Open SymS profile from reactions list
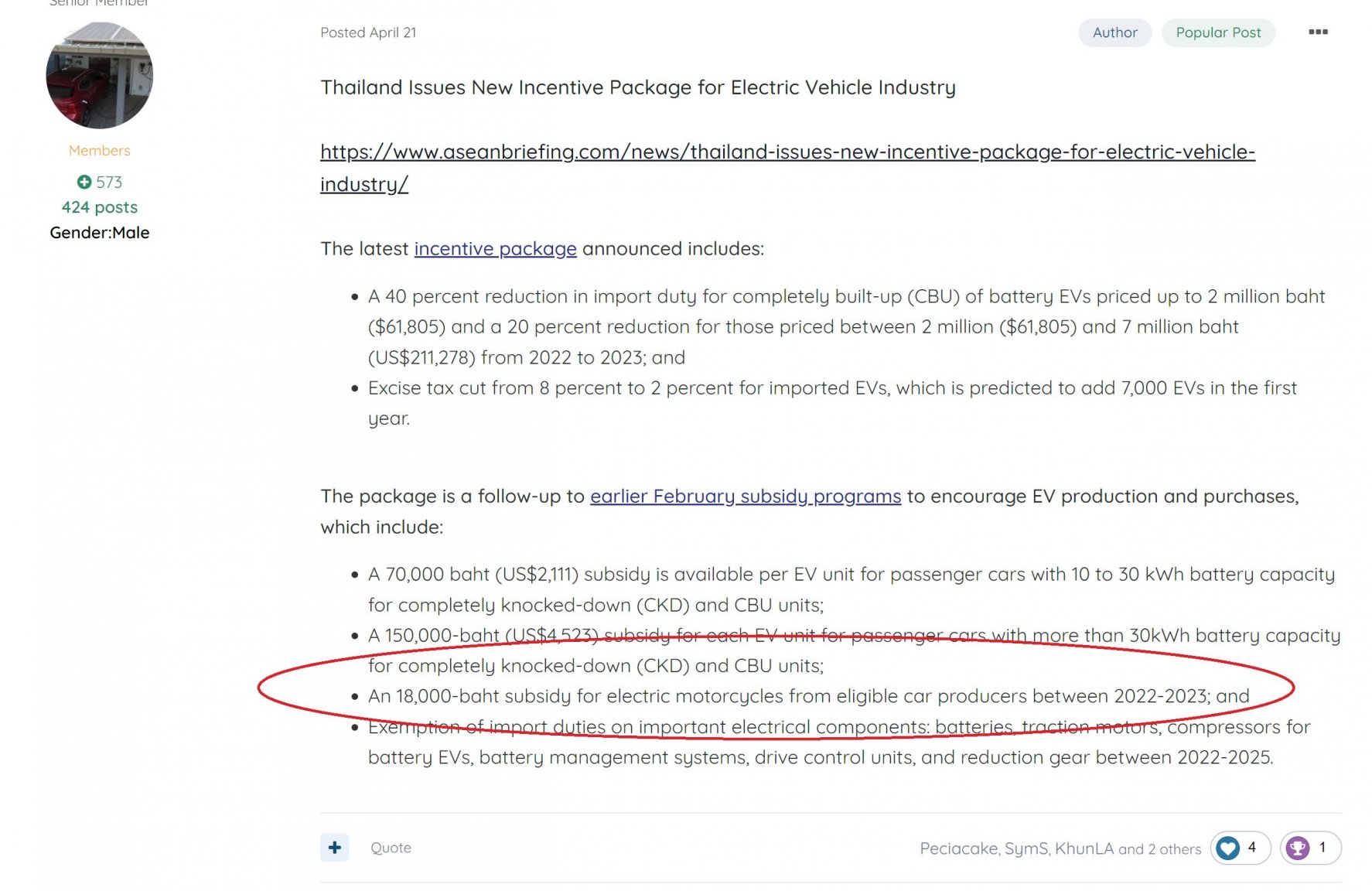 tap(1026, 848)
